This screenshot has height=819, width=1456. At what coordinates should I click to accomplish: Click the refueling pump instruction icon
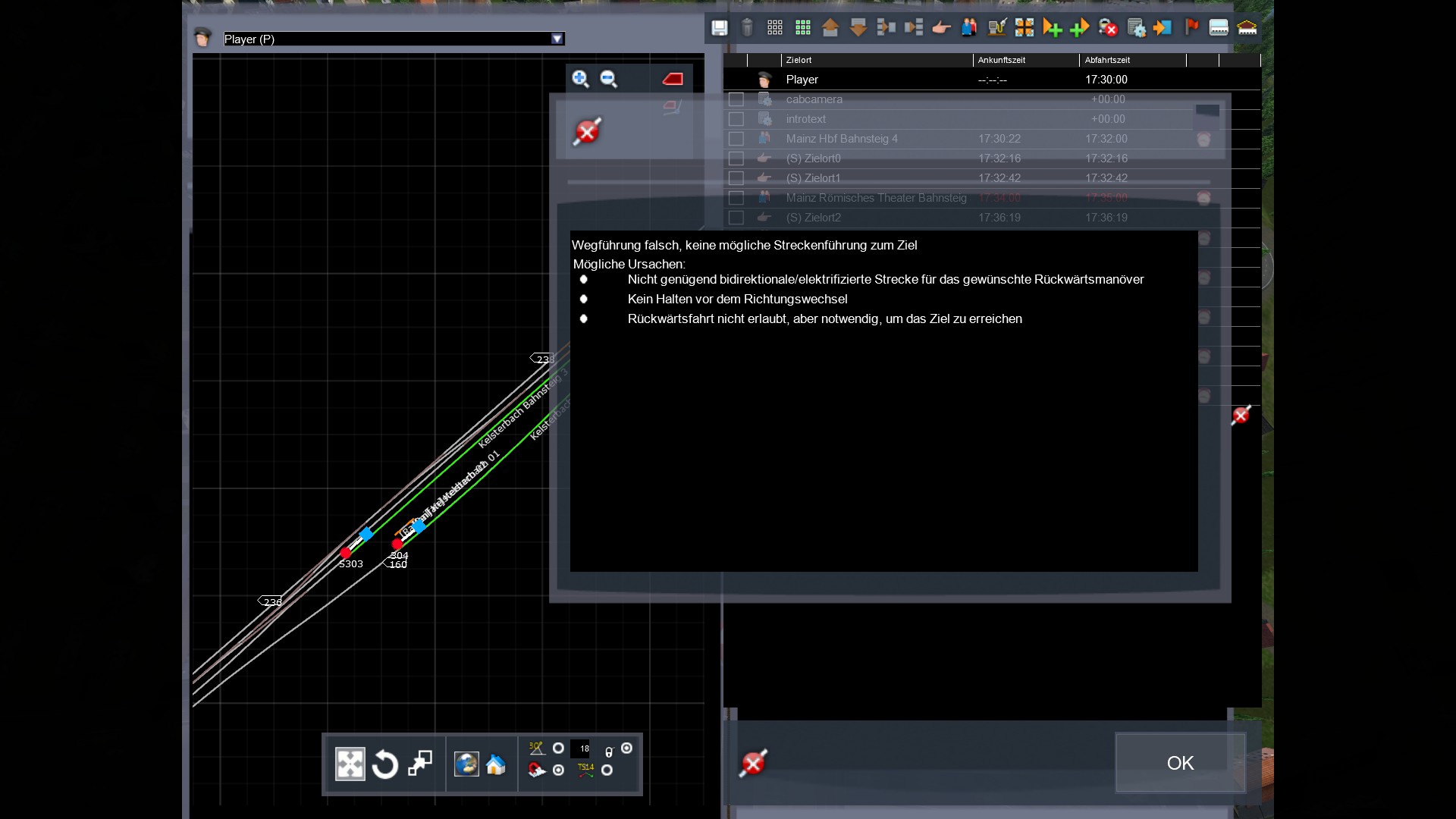pyautogui.click(x=996, y=28)
